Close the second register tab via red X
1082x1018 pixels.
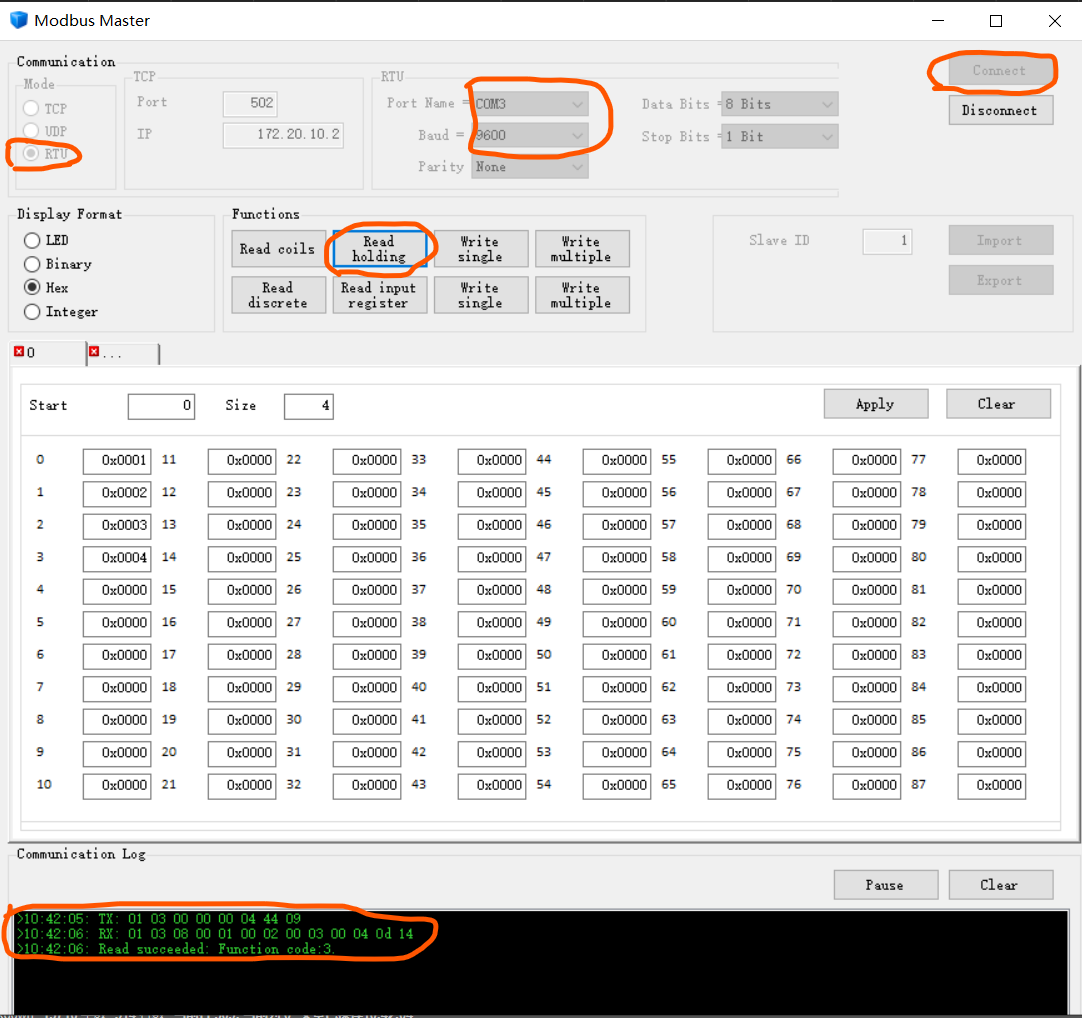[95, 351]
